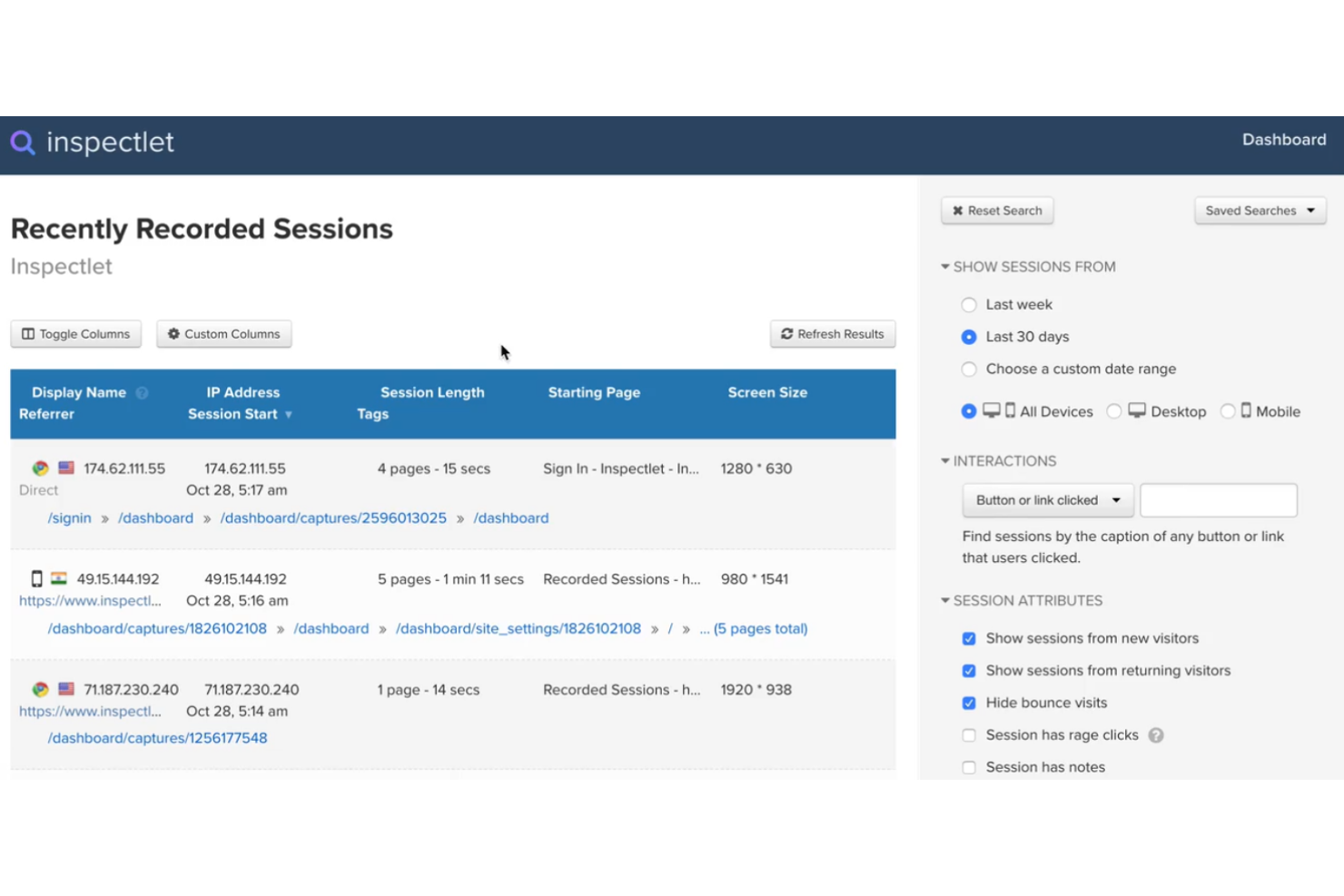Select Last 30 days radio option

tap(969, 337)
